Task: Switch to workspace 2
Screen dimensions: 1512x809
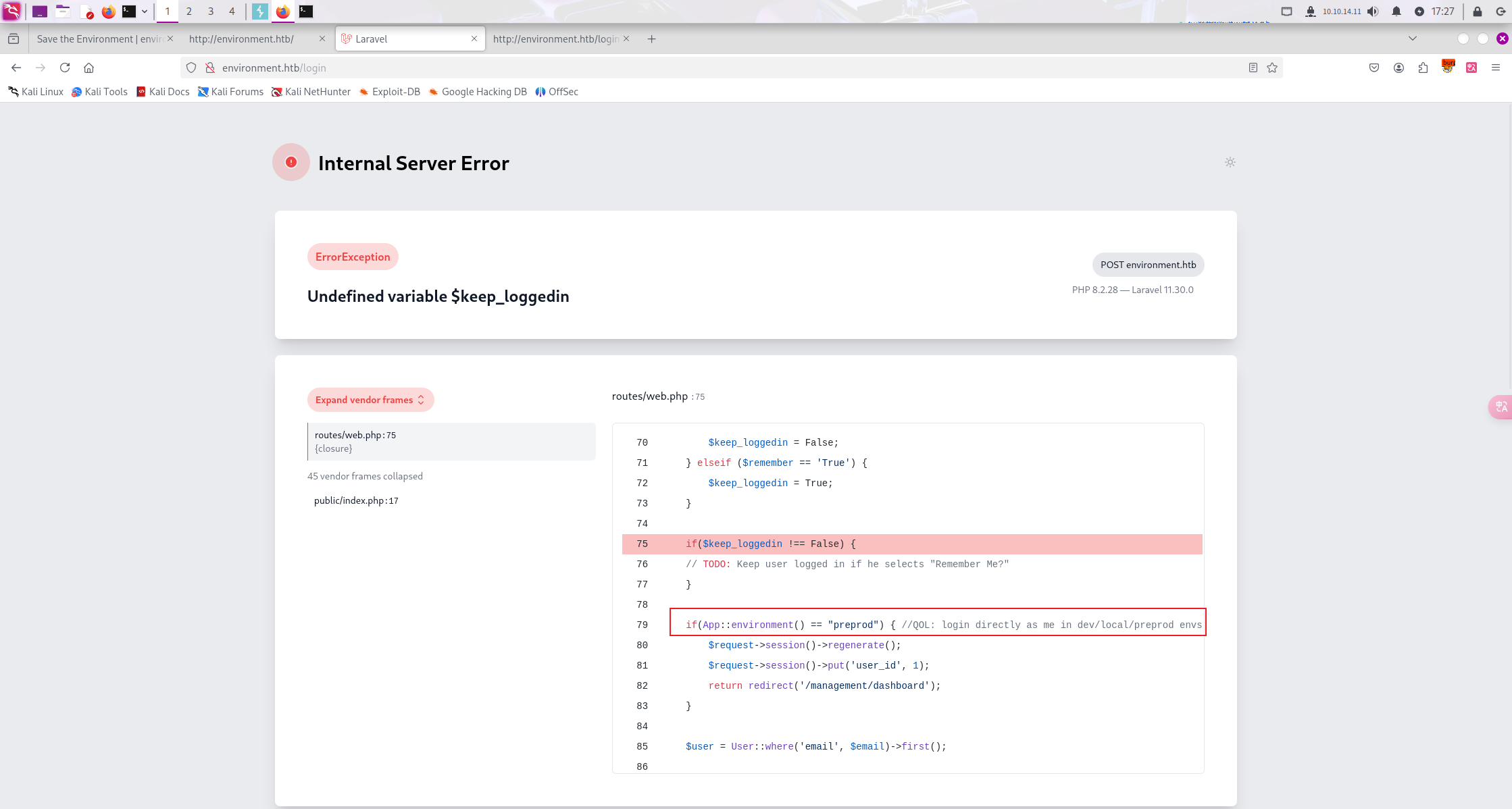Action: [189, 11]
